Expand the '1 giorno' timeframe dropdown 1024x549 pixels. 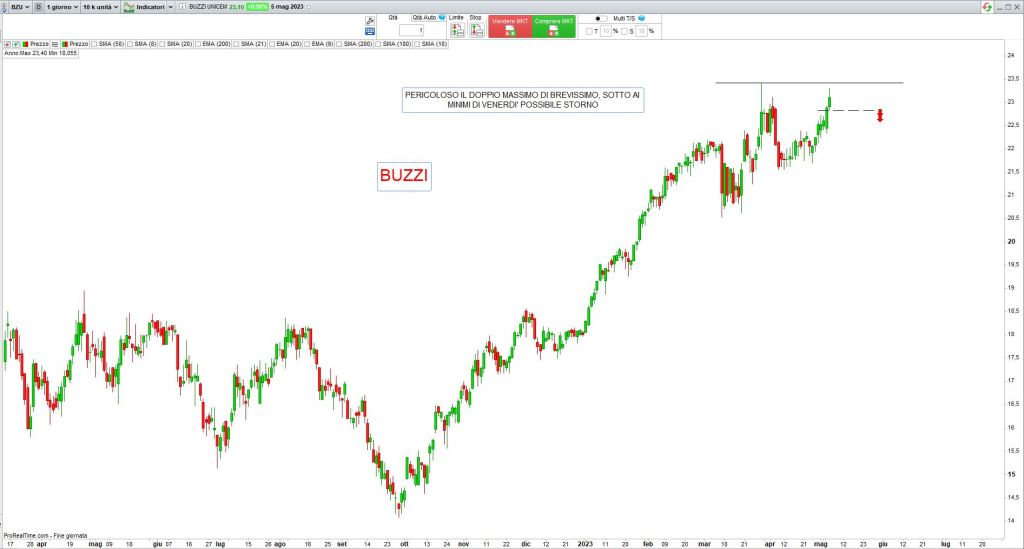pos(61,6)
